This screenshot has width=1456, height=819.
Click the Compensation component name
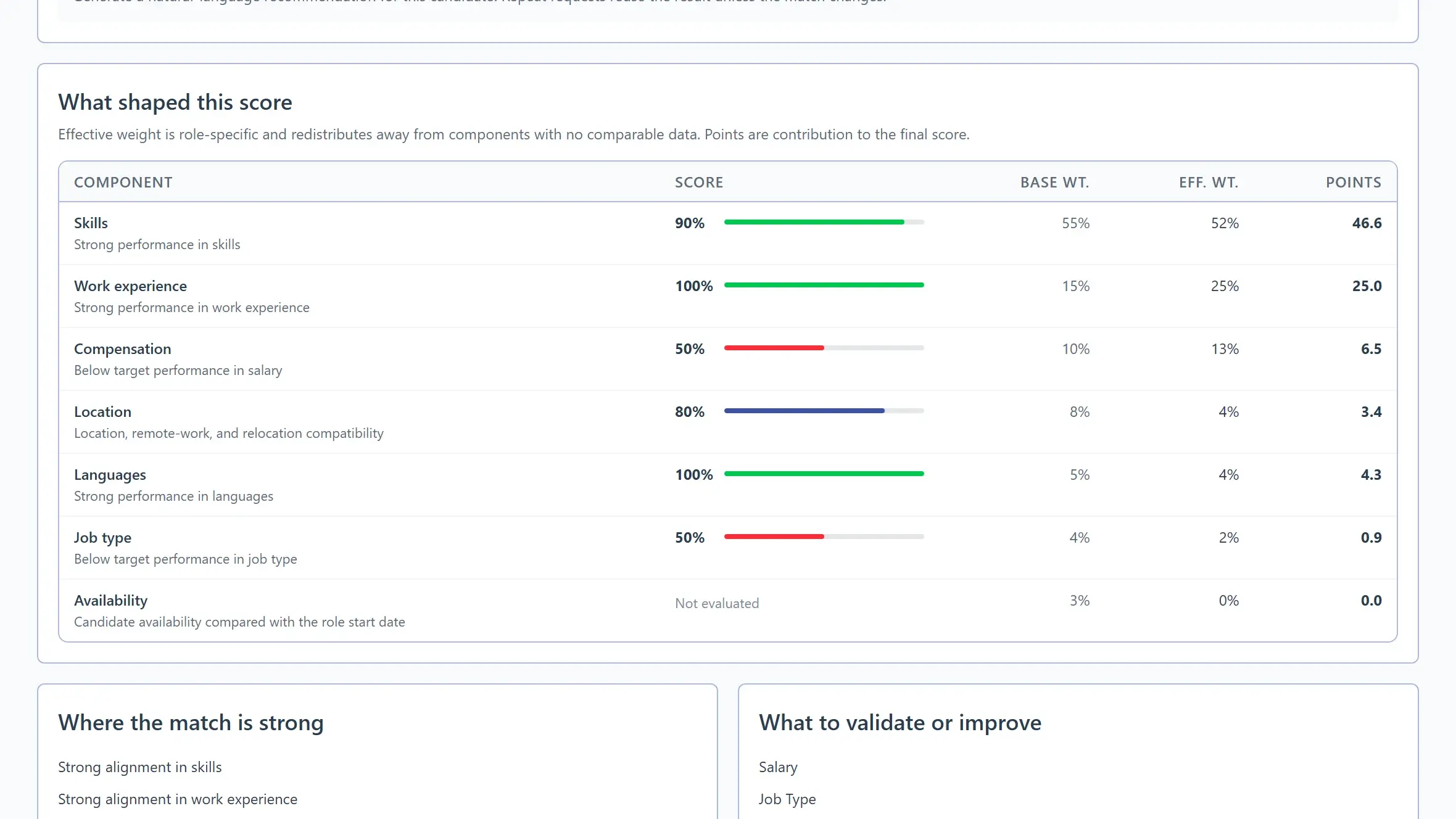pyautogui.click(x=123, y=349)
